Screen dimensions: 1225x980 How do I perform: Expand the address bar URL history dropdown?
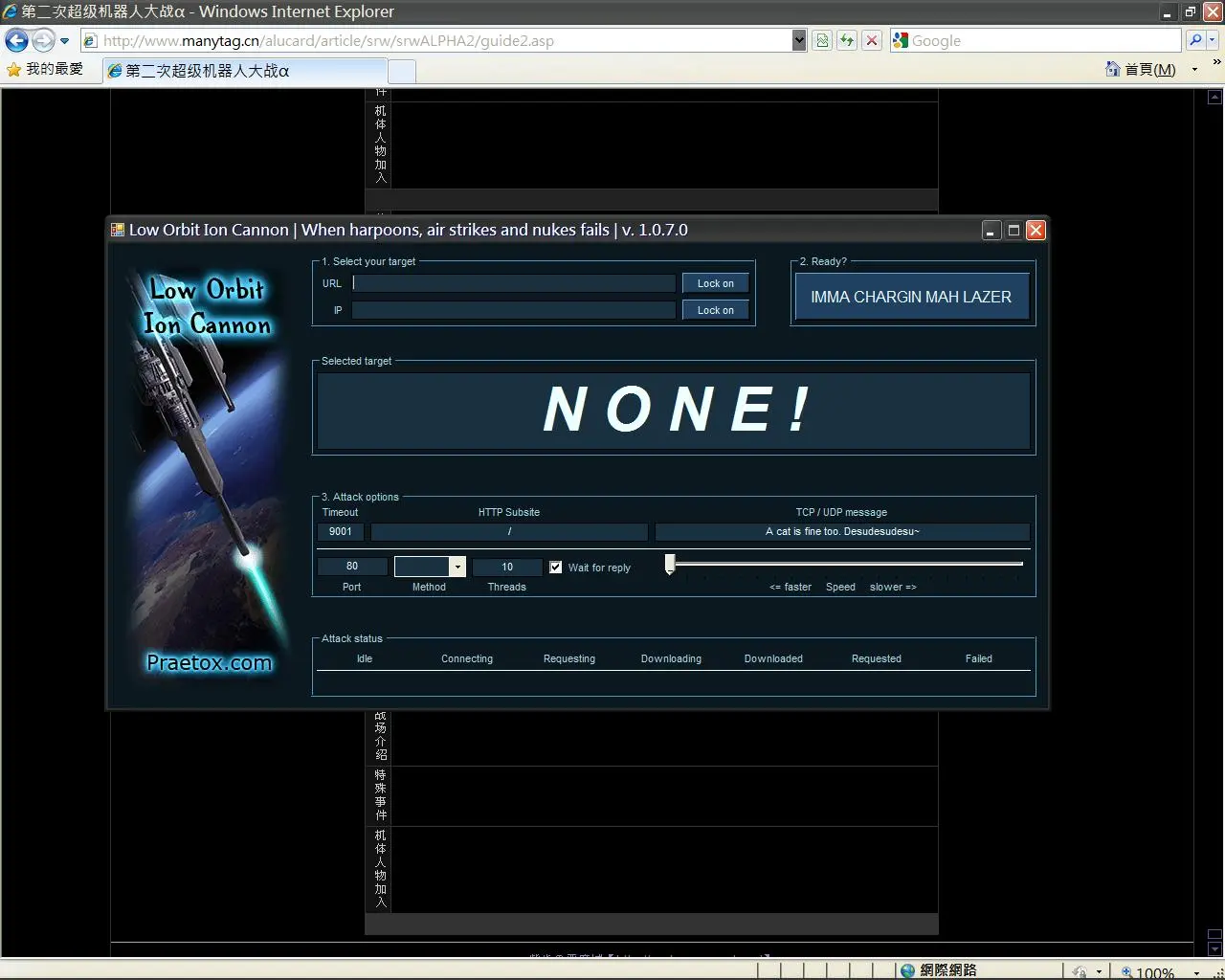(799, 40)
